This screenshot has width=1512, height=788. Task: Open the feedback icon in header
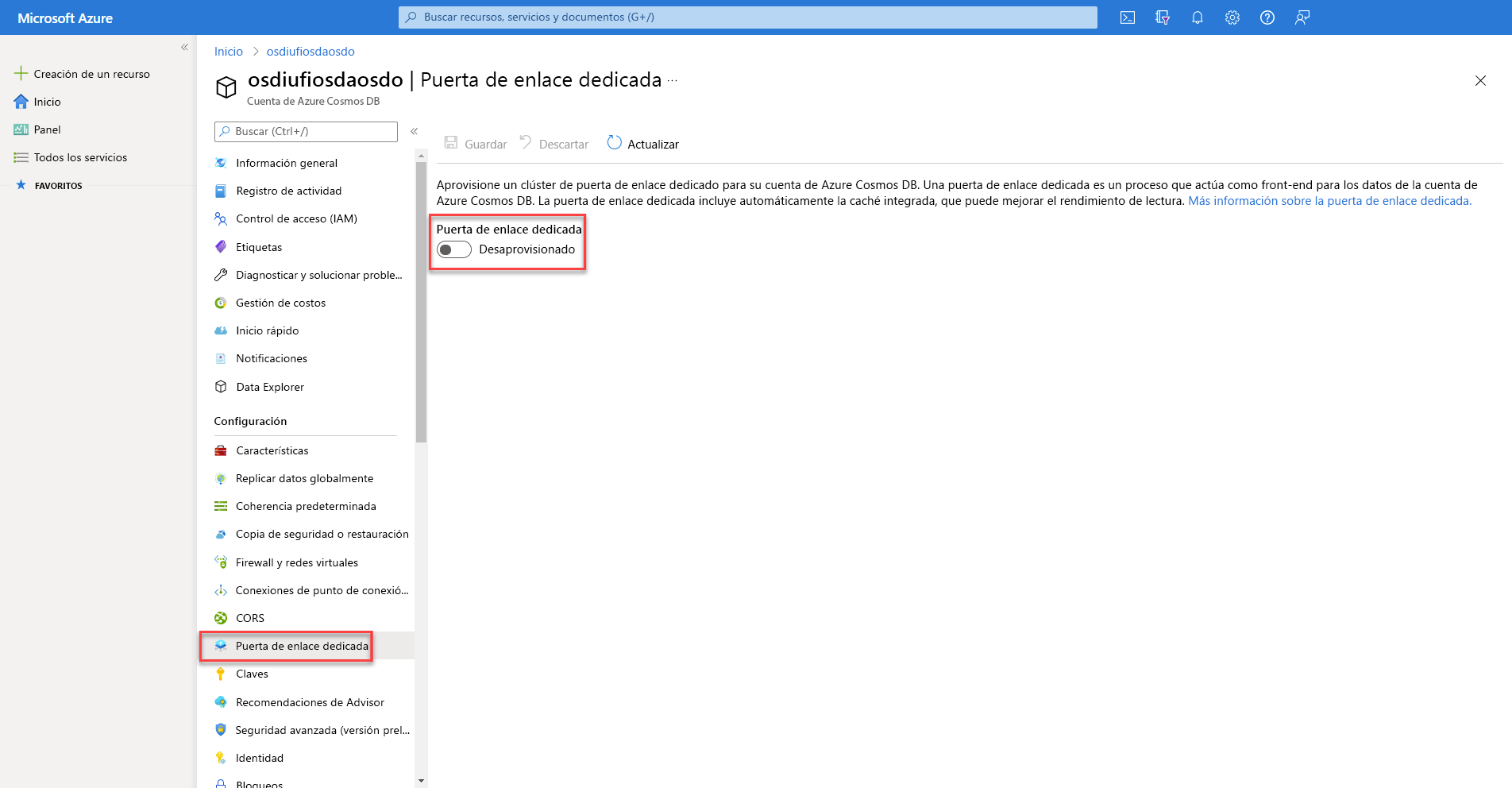[x=1302, y=17]
